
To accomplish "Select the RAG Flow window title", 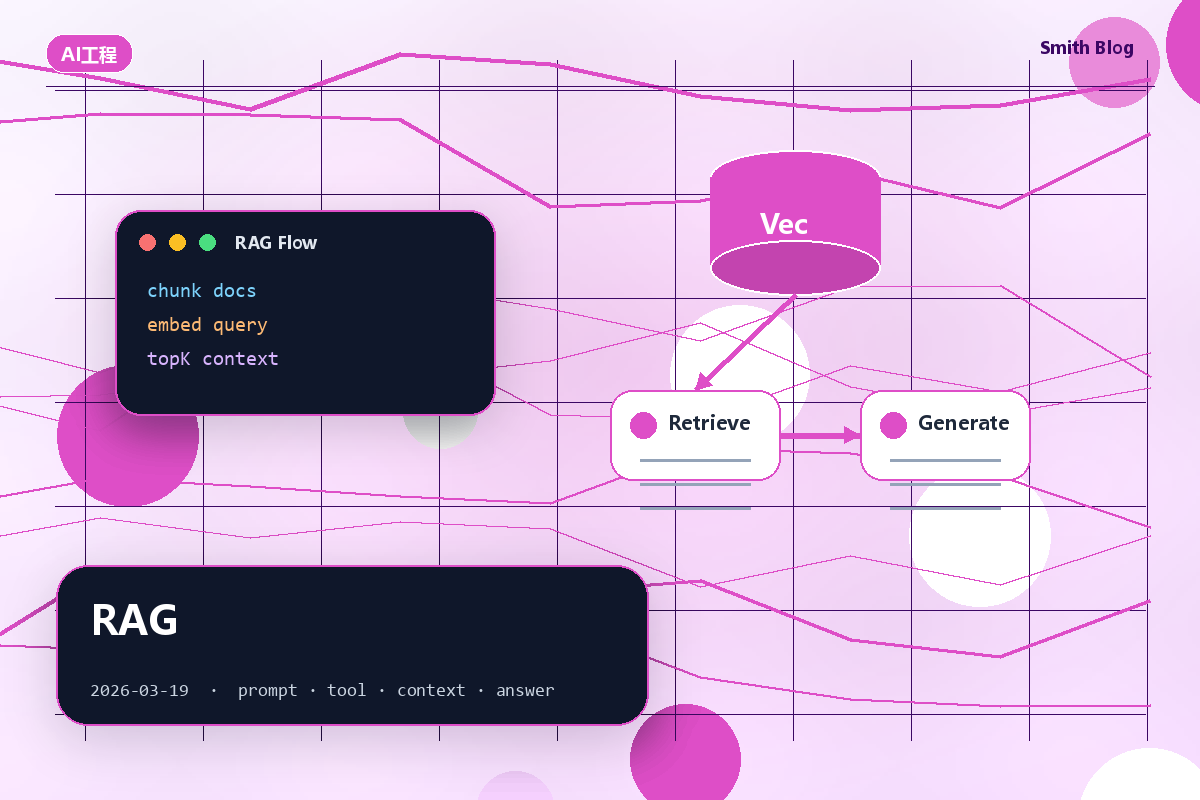I will point(276,242).
